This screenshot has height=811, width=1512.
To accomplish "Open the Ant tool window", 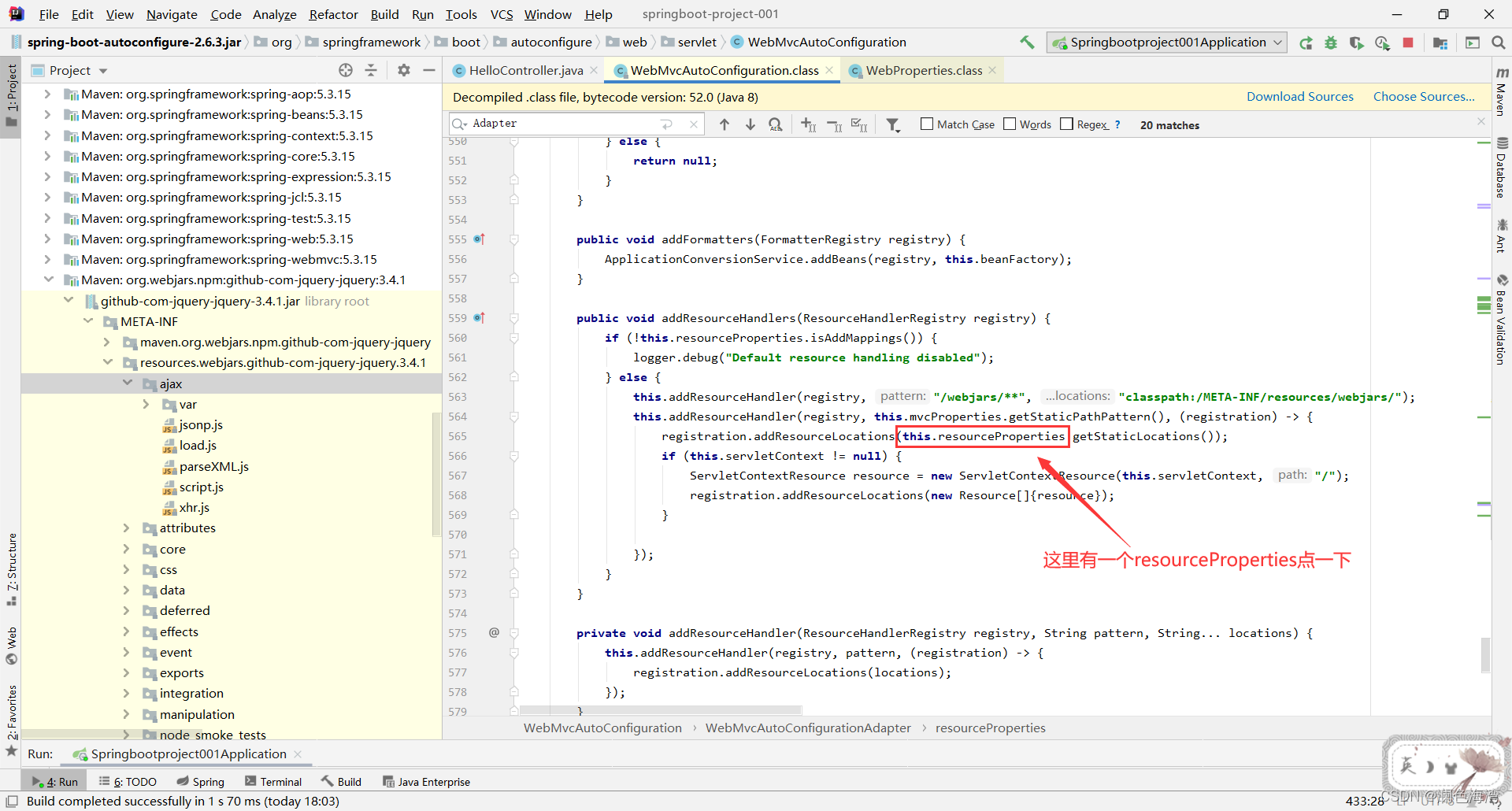I will [1502, 236].
